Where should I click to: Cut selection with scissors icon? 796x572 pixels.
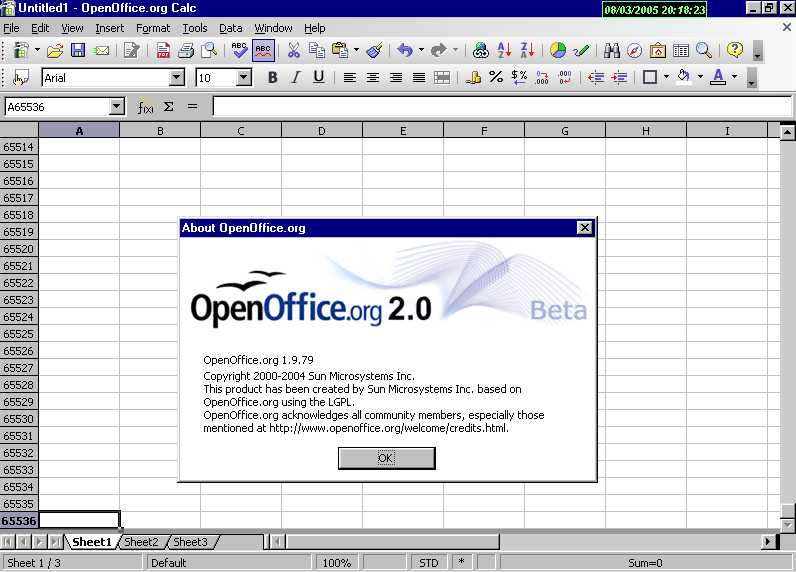(x=293, y=50)
